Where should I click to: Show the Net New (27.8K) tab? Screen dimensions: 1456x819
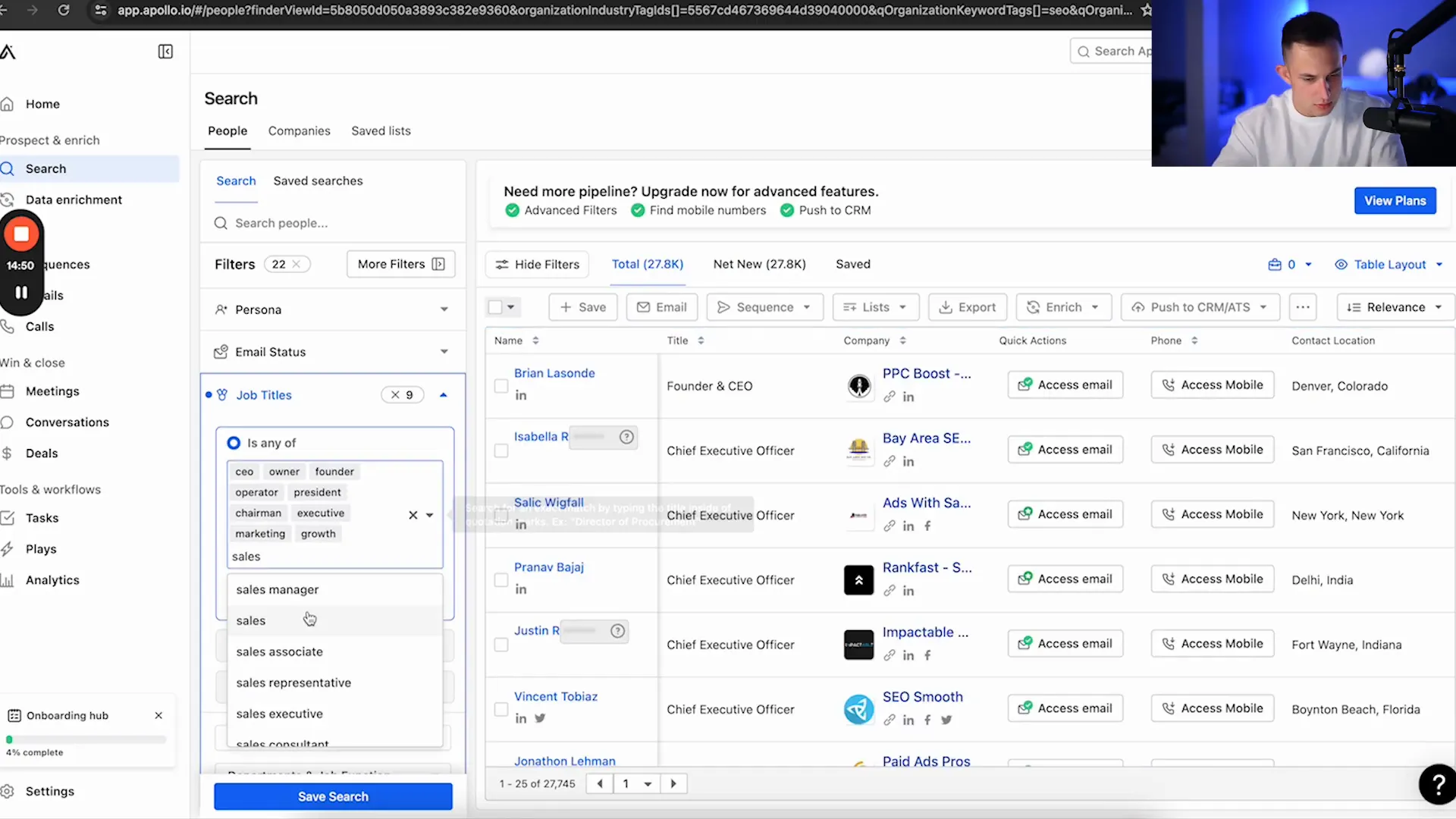tap(759, 264)
